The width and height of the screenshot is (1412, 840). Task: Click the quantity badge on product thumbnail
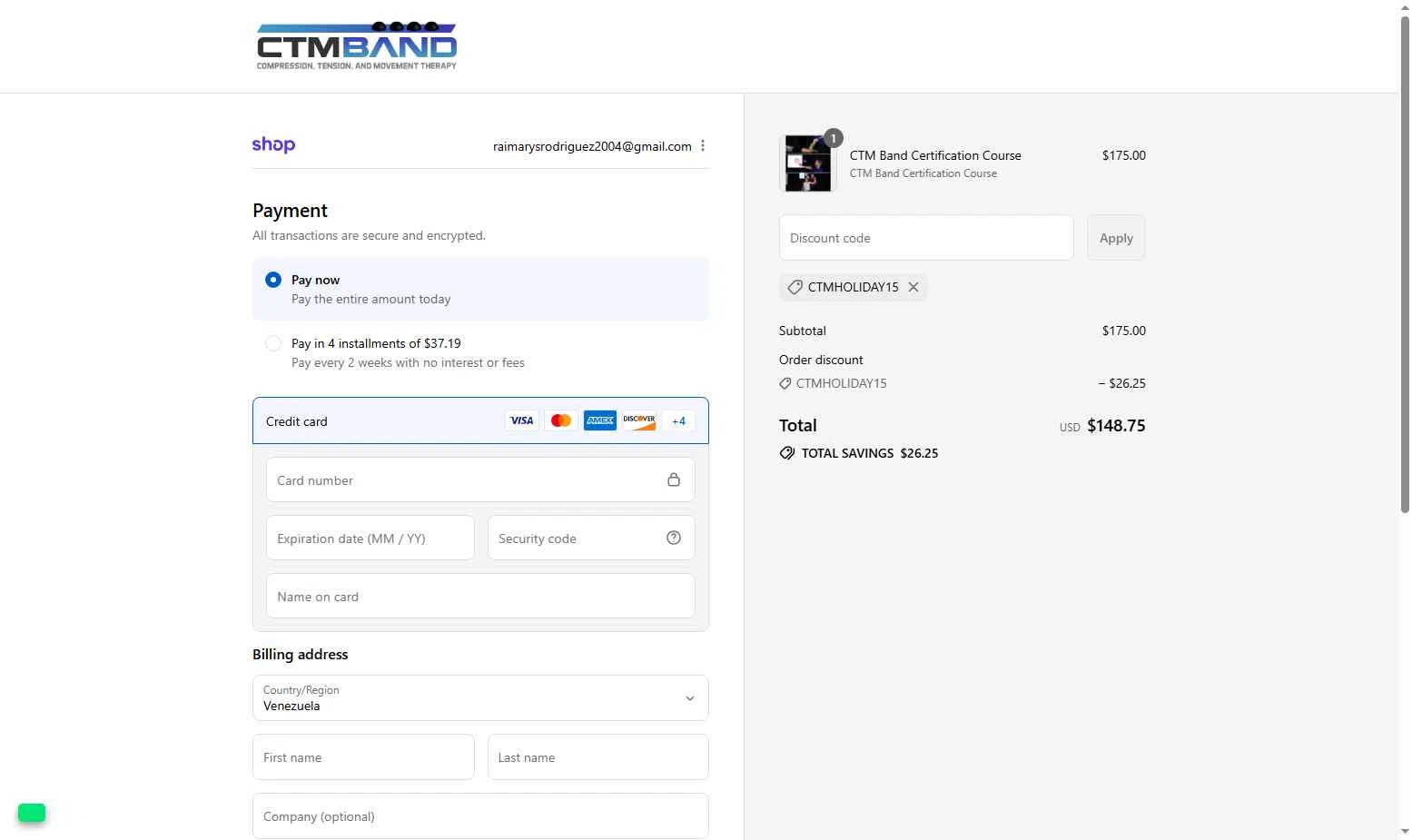click(833, 138)
